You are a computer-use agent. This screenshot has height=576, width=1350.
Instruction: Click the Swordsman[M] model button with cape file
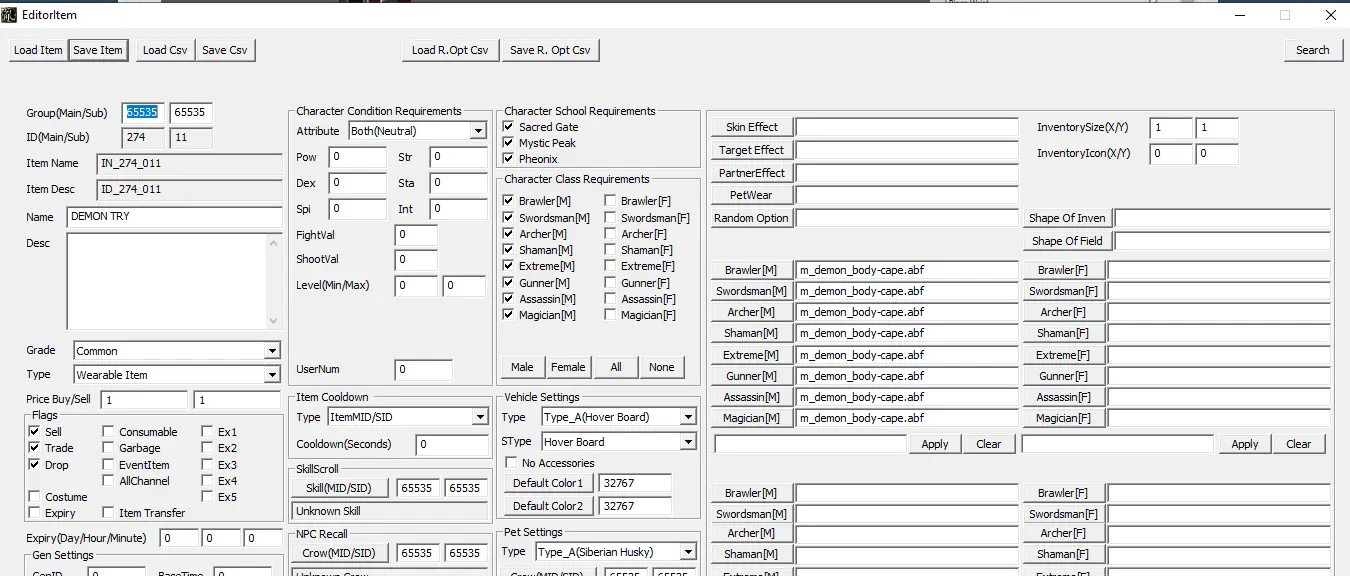752,291
